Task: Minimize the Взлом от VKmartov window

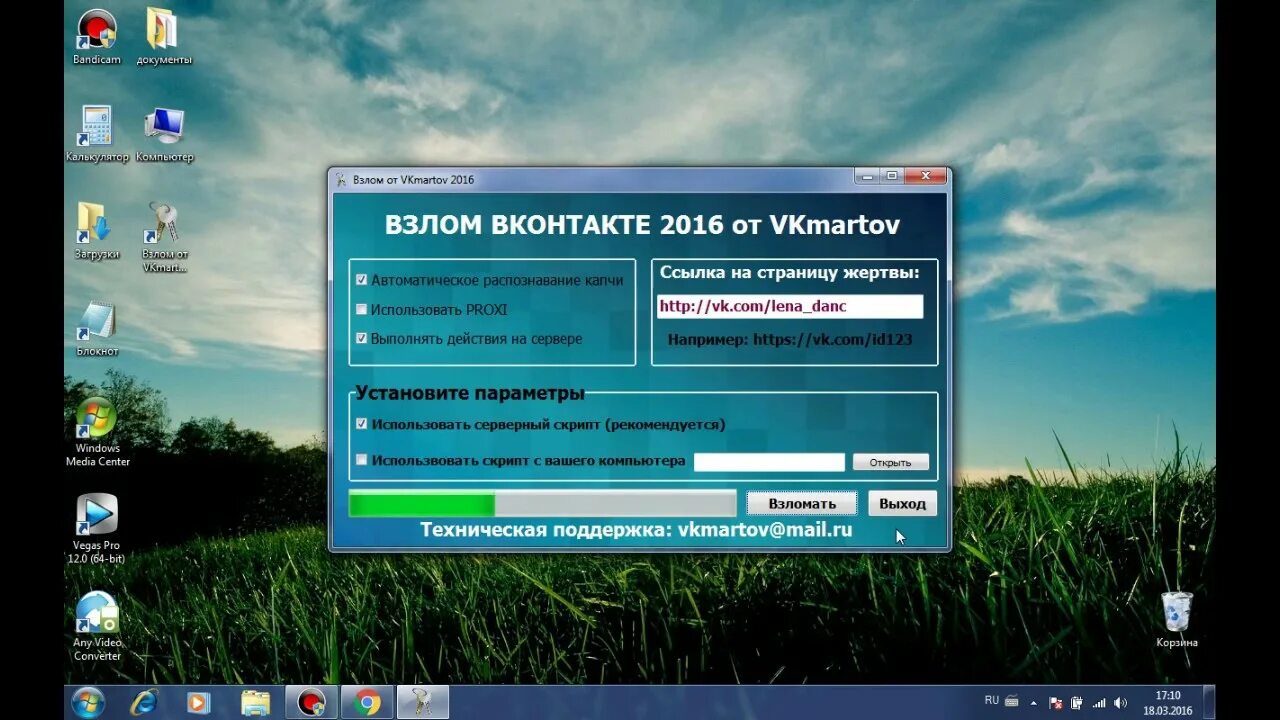Action: point(866,176)
